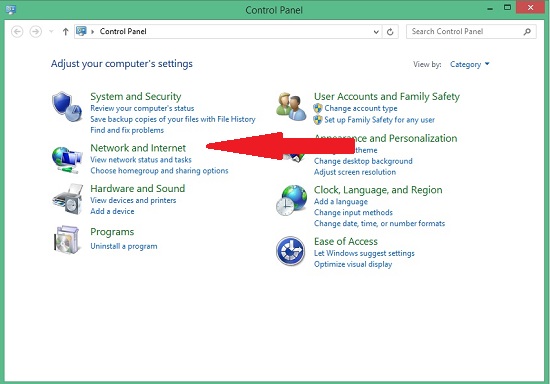Minimize the Control Panel window

click(x=490, y=8)
